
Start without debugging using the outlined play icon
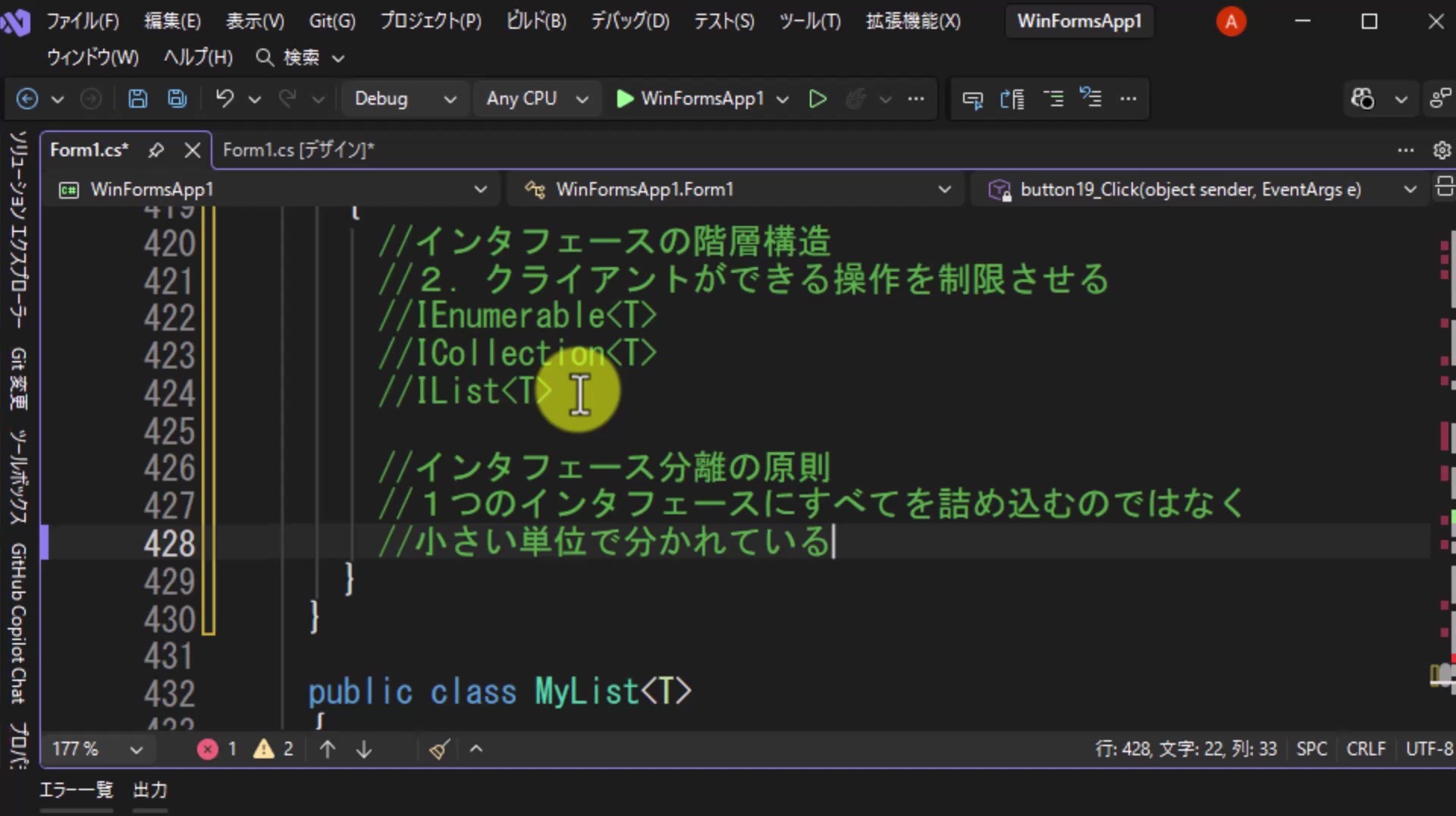click(817, 99)
